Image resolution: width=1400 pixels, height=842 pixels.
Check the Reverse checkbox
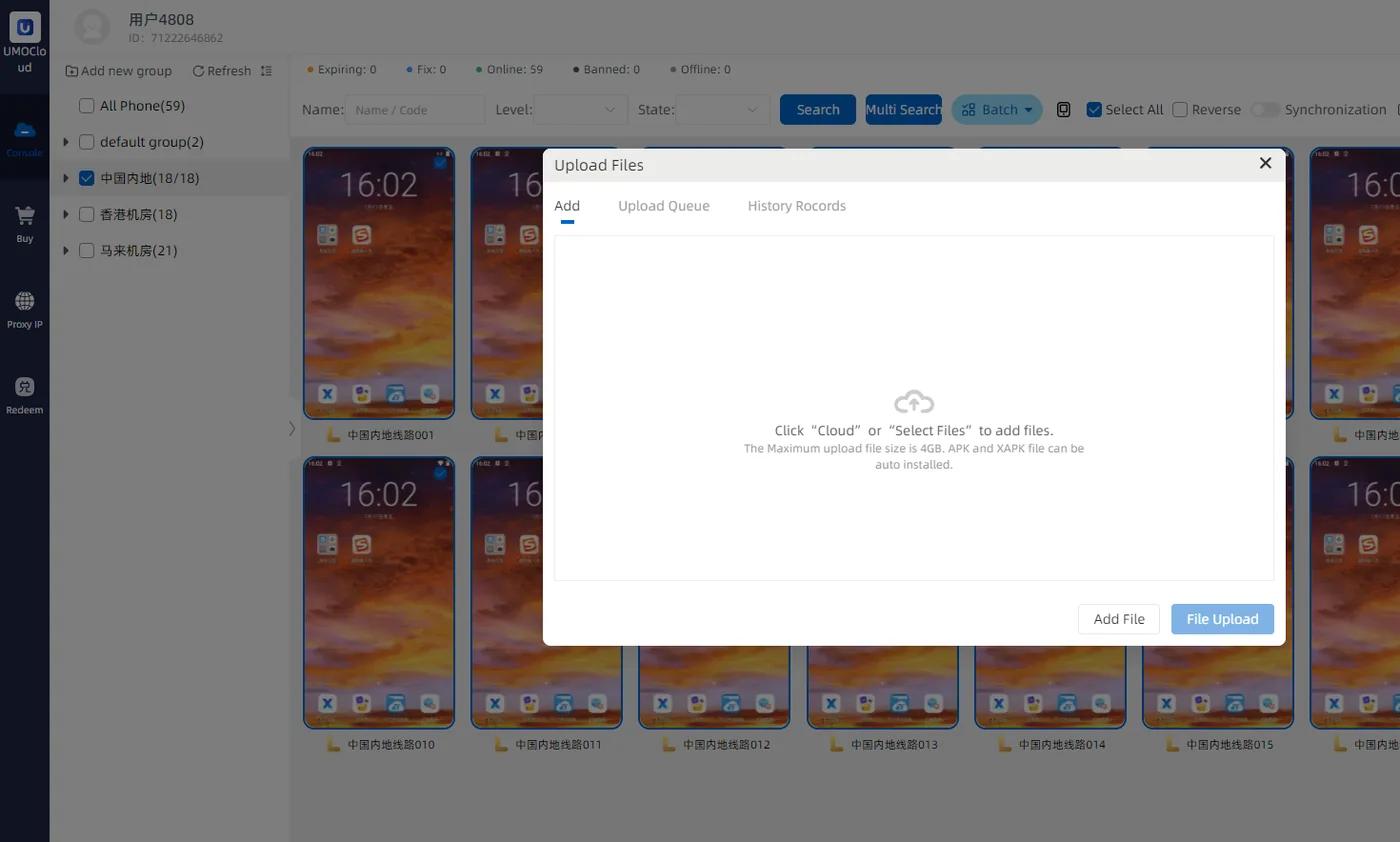coord(1180,110)
